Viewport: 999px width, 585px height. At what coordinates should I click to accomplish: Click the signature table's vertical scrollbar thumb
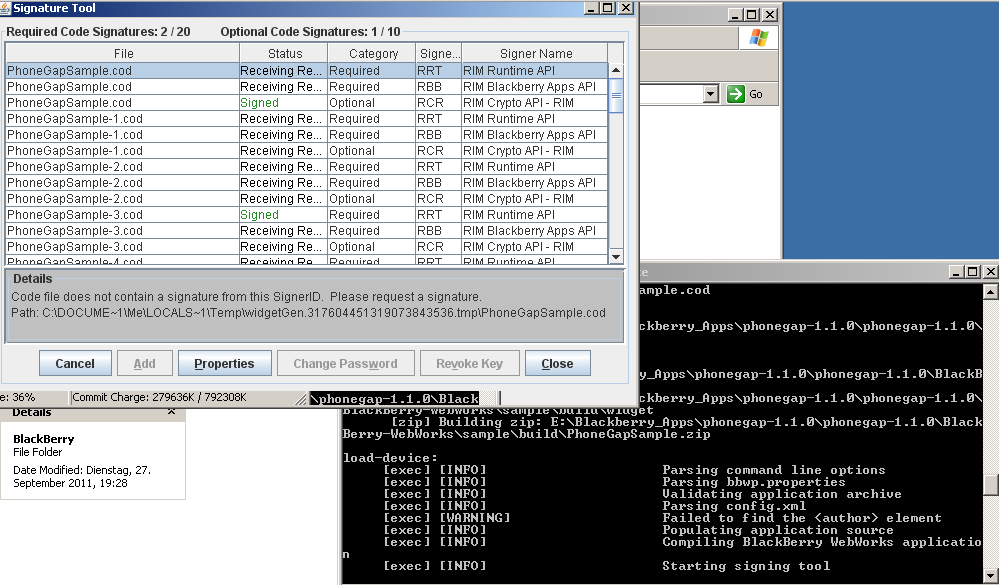pyautogui.click(x=615, y=96)
